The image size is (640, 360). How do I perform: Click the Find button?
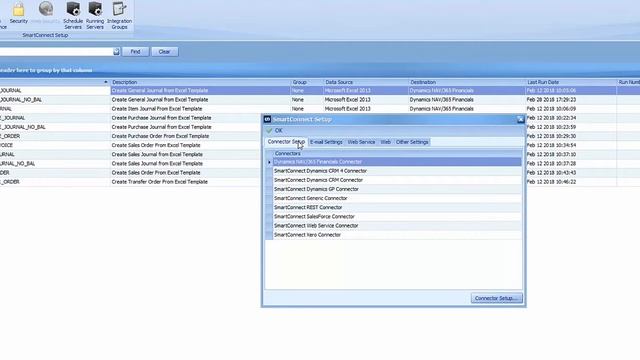click(135, 52)
